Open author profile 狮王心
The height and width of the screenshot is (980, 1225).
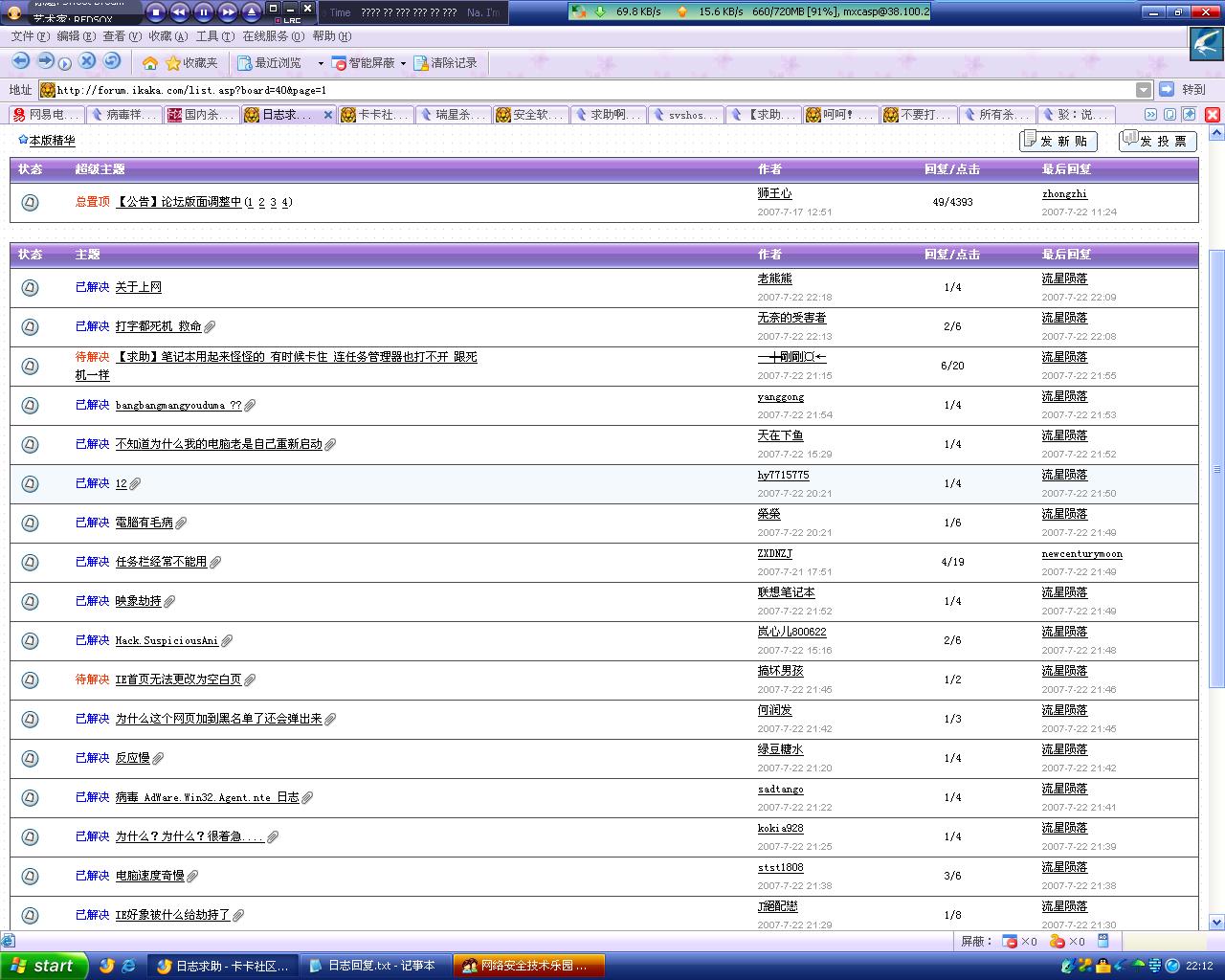point(775,193)
